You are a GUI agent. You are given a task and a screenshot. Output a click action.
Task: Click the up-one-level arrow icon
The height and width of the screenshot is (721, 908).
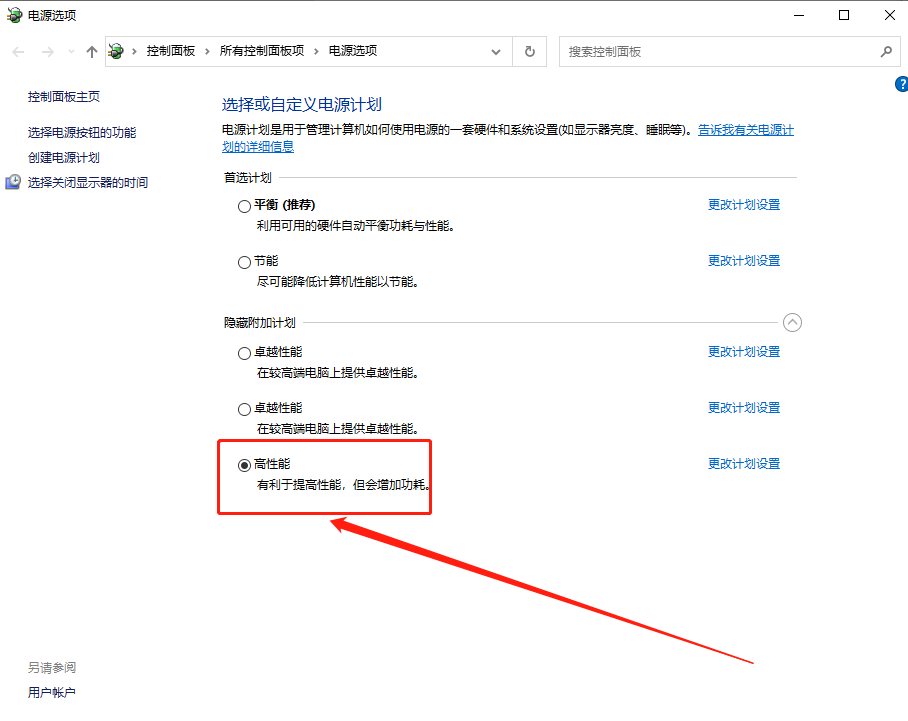91,51
